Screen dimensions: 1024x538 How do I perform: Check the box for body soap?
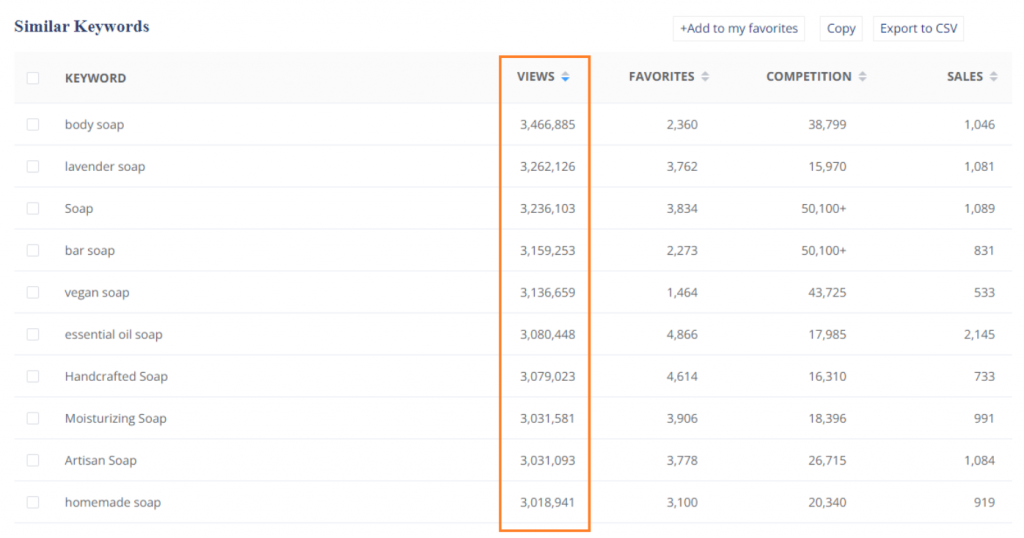point(33,125)
